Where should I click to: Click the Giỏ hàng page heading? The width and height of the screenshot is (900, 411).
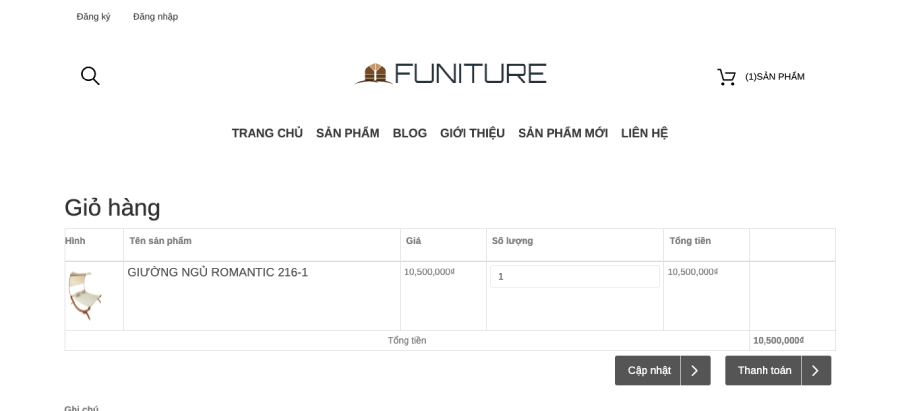pos(112,208)
